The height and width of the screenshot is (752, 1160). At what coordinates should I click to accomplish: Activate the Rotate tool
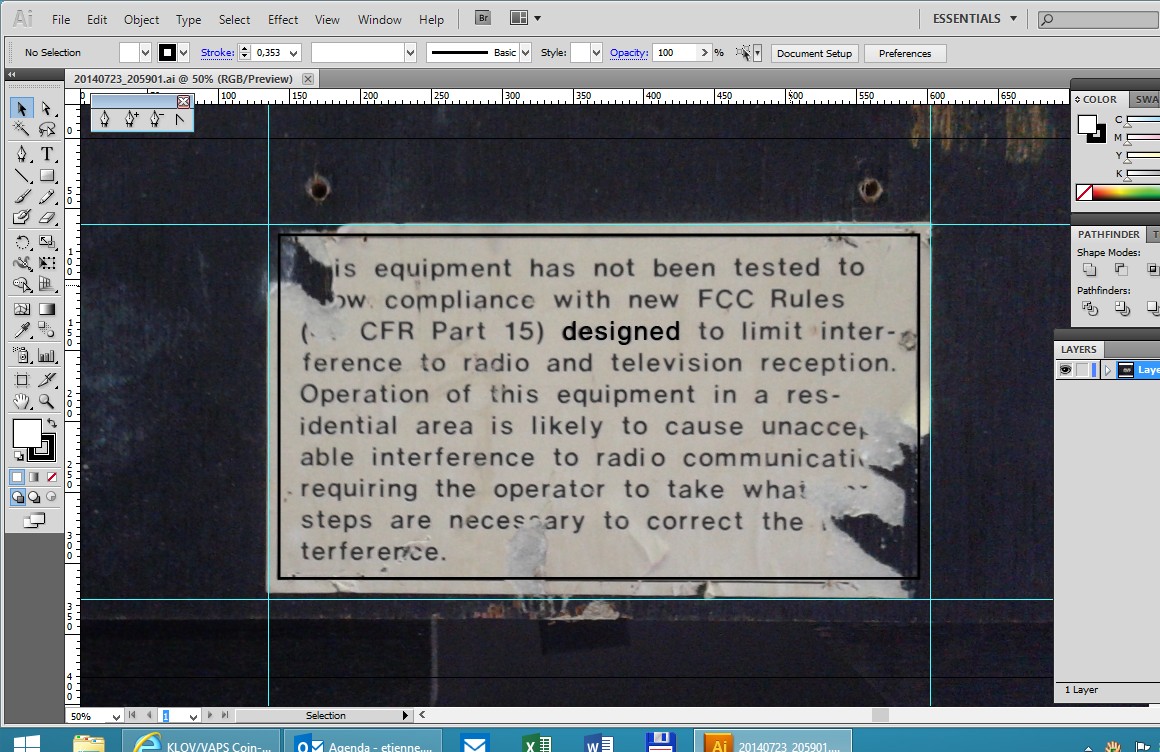coord(21,242)
